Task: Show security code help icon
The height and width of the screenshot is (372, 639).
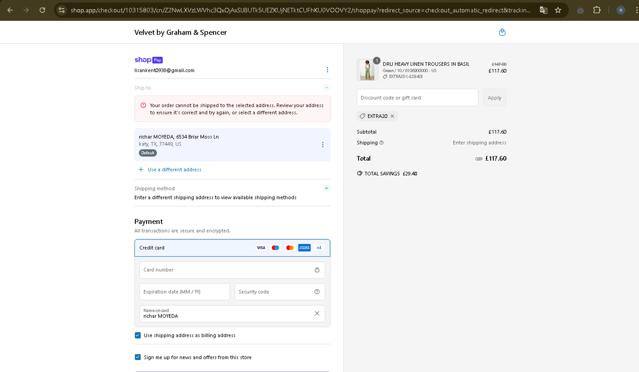Action: point(317,292)
